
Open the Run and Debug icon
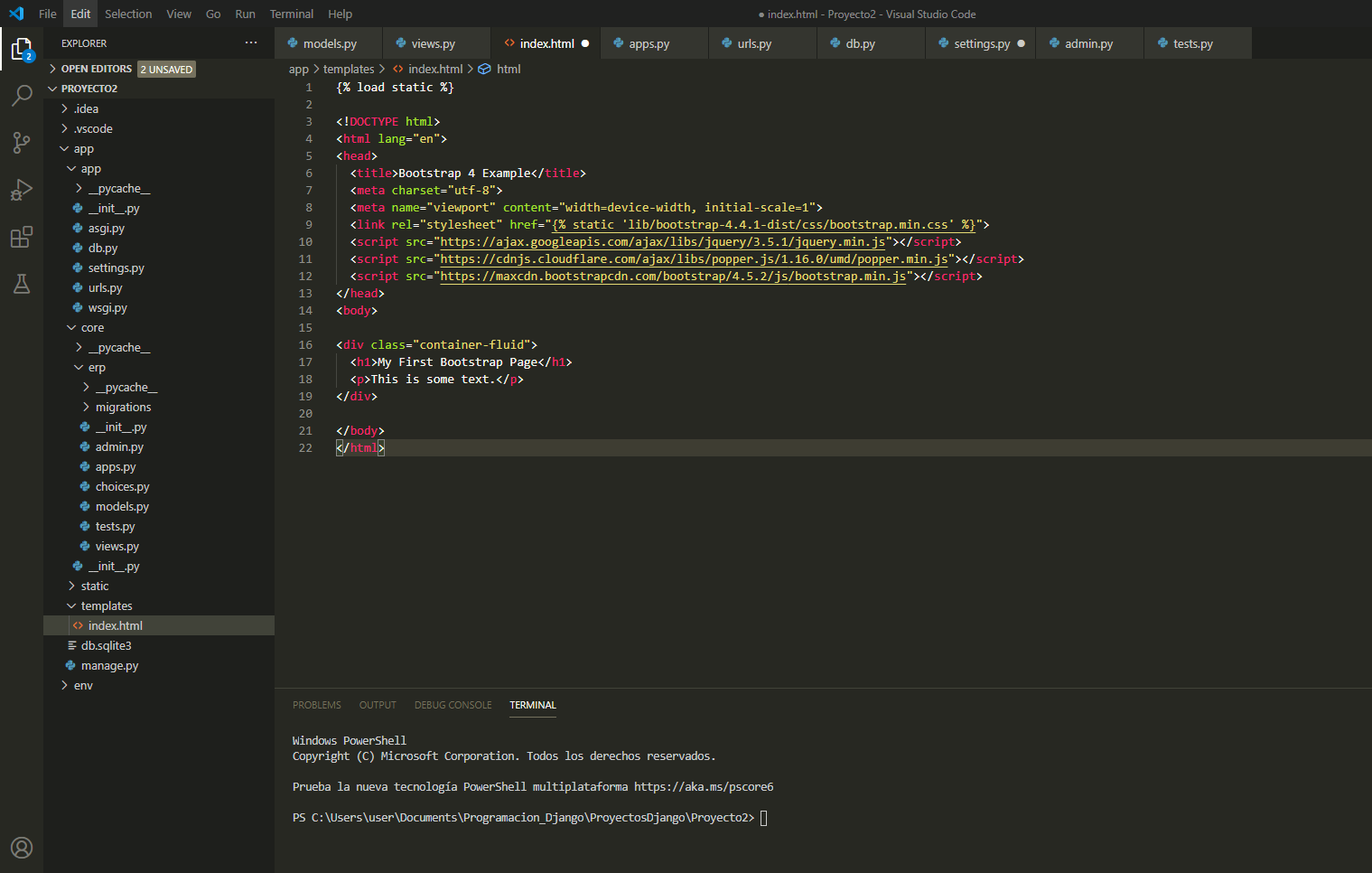click(22, 190)
